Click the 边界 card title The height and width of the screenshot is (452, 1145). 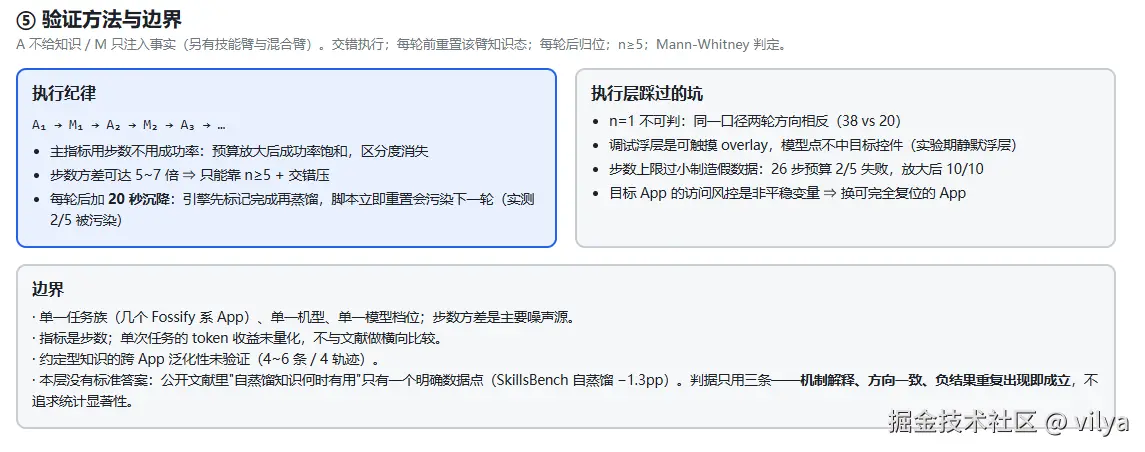tap(48, 288)
